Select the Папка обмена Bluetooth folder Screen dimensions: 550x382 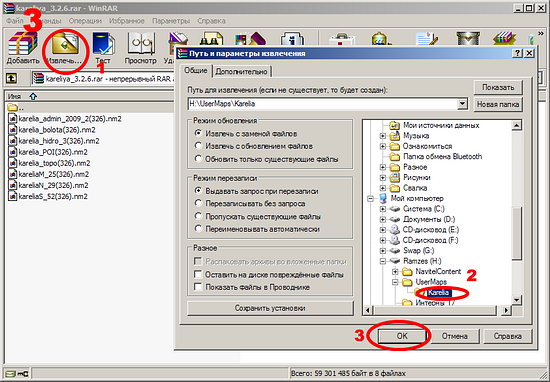[x=442, y=156]
